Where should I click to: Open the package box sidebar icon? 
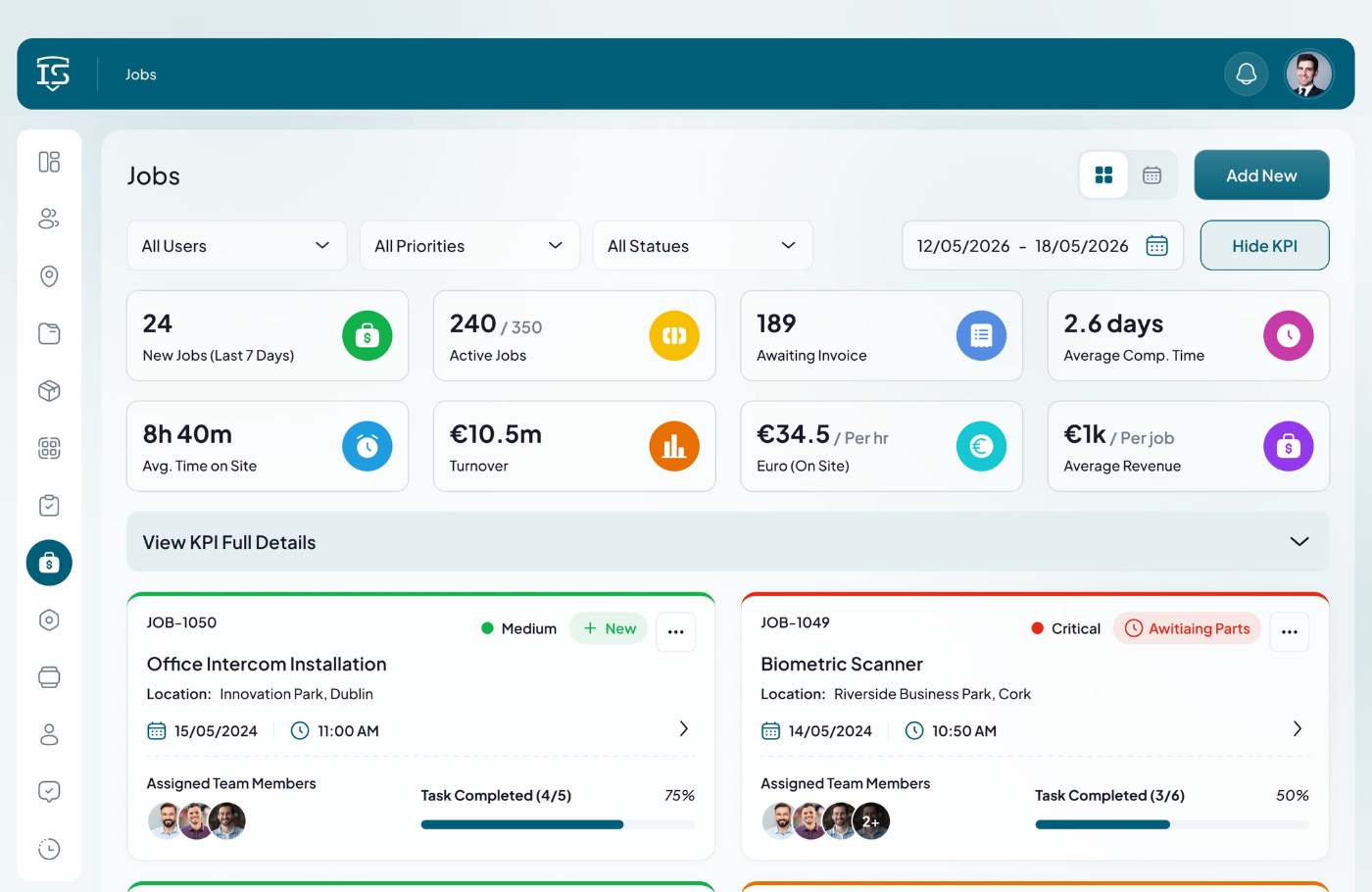pyautogui.click(x=49, y=391)
